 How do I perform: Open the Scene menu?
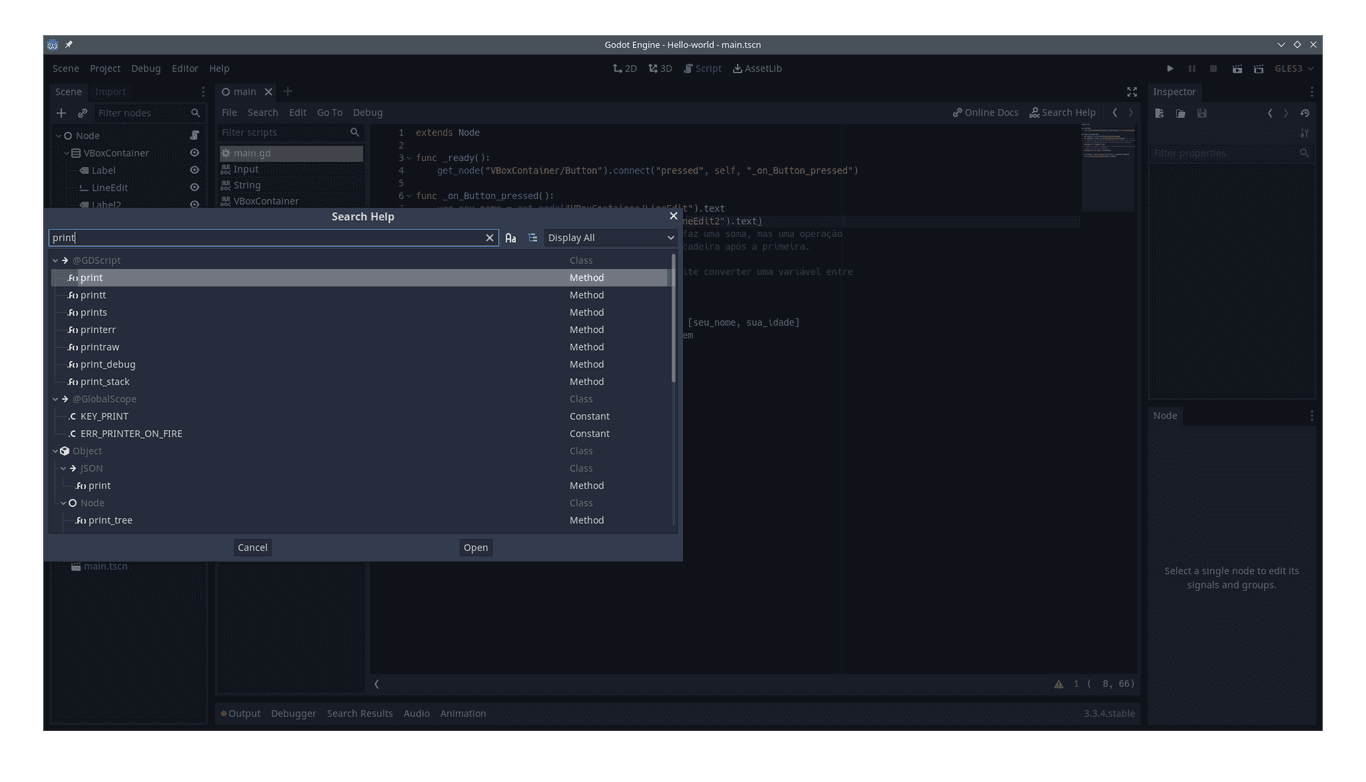(x=64, y=68)
